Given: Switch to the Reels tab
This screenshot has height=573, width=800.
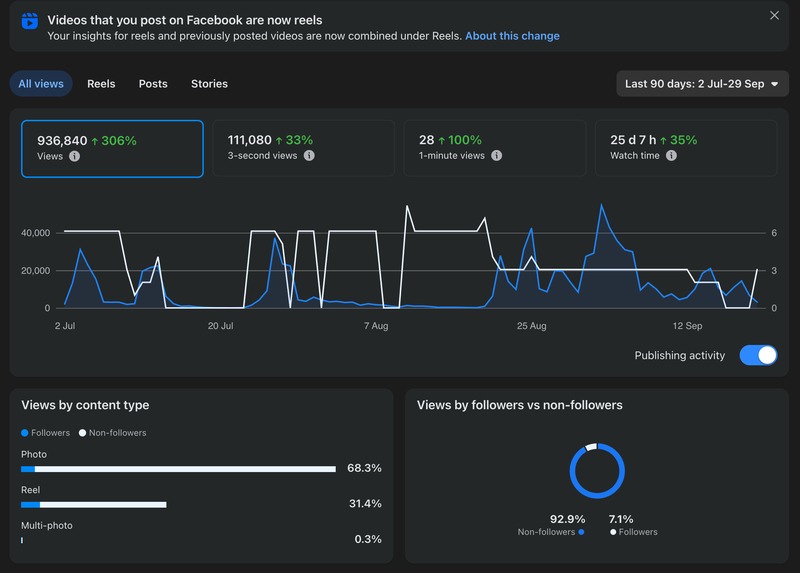Looking at the screenshot, I should click(x=101, y=84).
